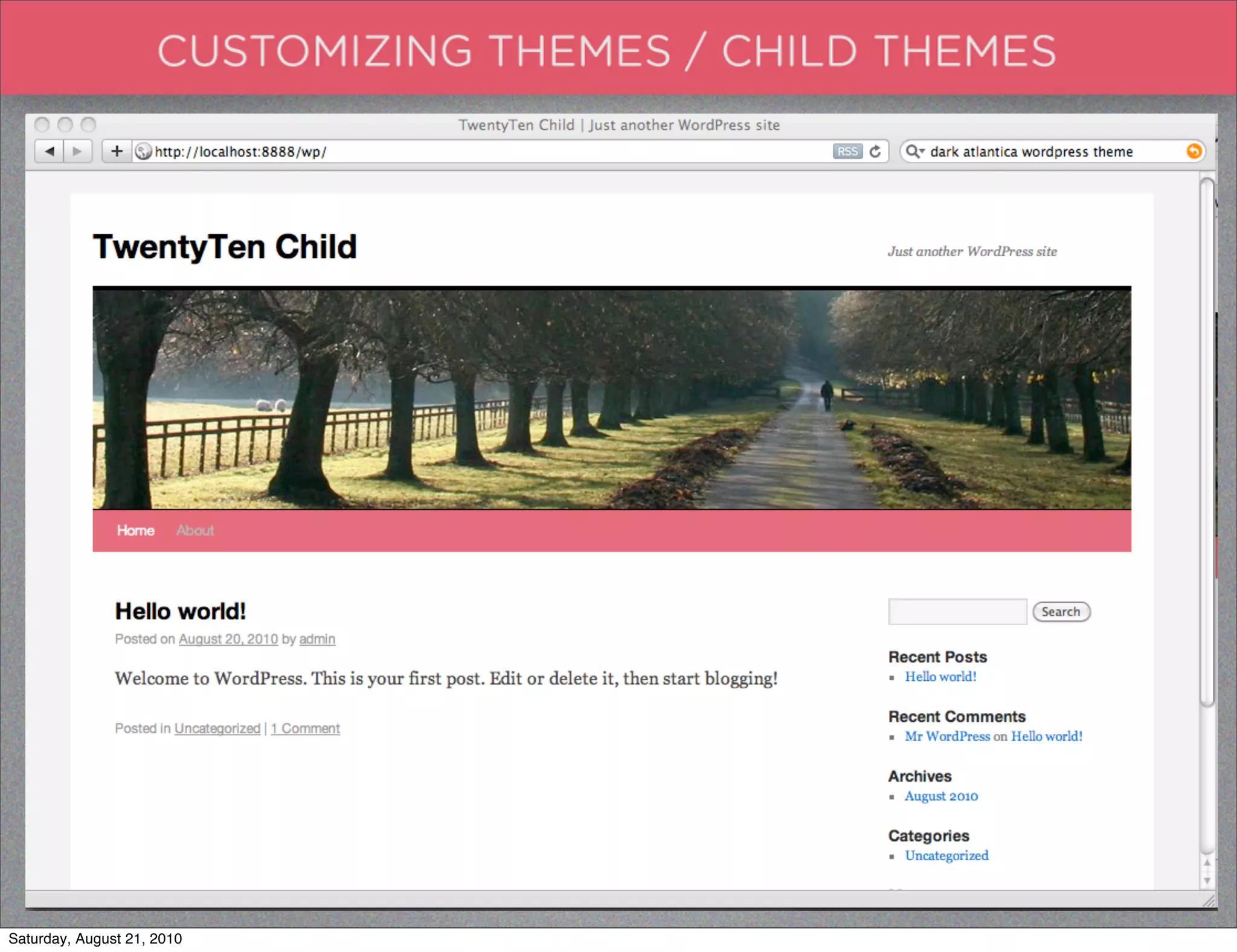Click the Recent Posts sidebar heading
1237x952 pixels.
937,657
